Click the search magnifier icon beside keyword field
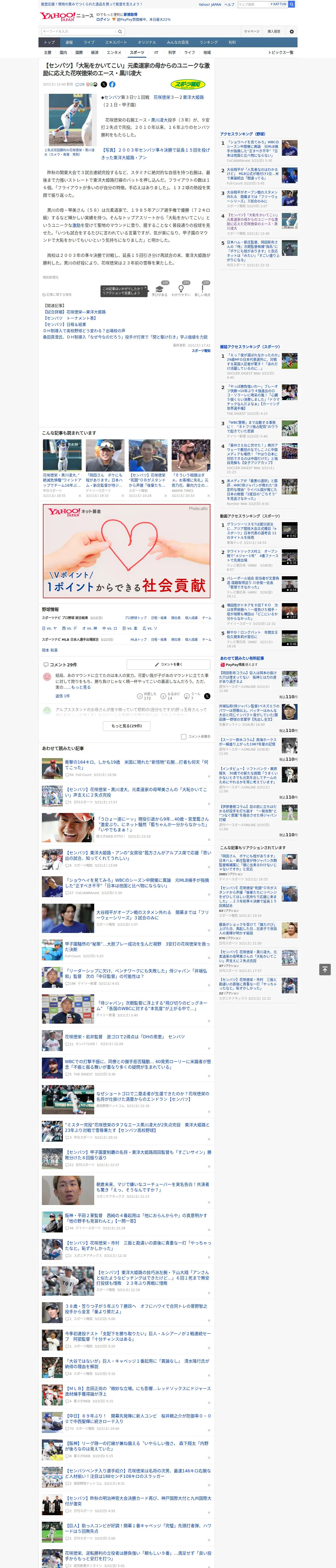Viewport: 336px width, 1568px height. 120,32
